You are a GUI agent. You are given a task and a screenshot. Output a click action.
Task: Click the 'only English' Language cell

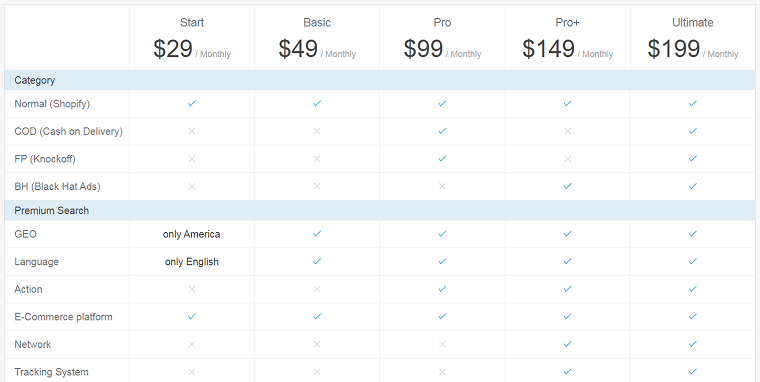(x=191, y=262)
